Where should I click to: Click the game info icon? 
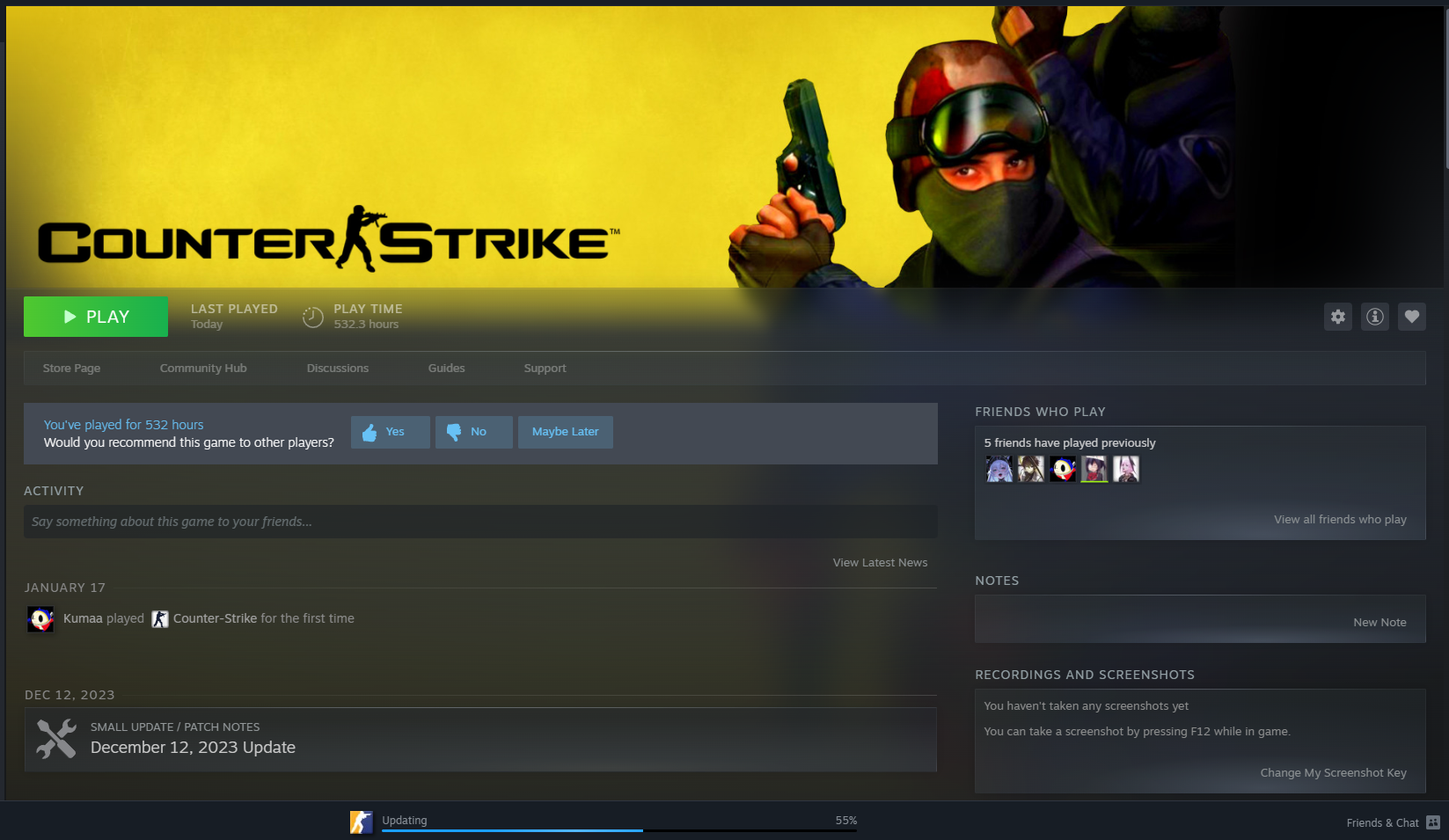click(1374, 317)
